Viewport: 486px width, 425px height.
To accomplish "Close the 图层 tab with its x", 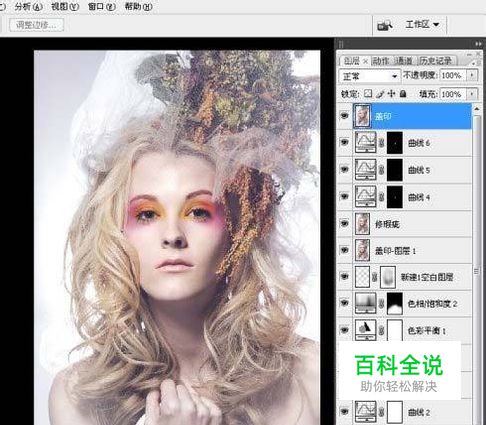I will 365,61.
